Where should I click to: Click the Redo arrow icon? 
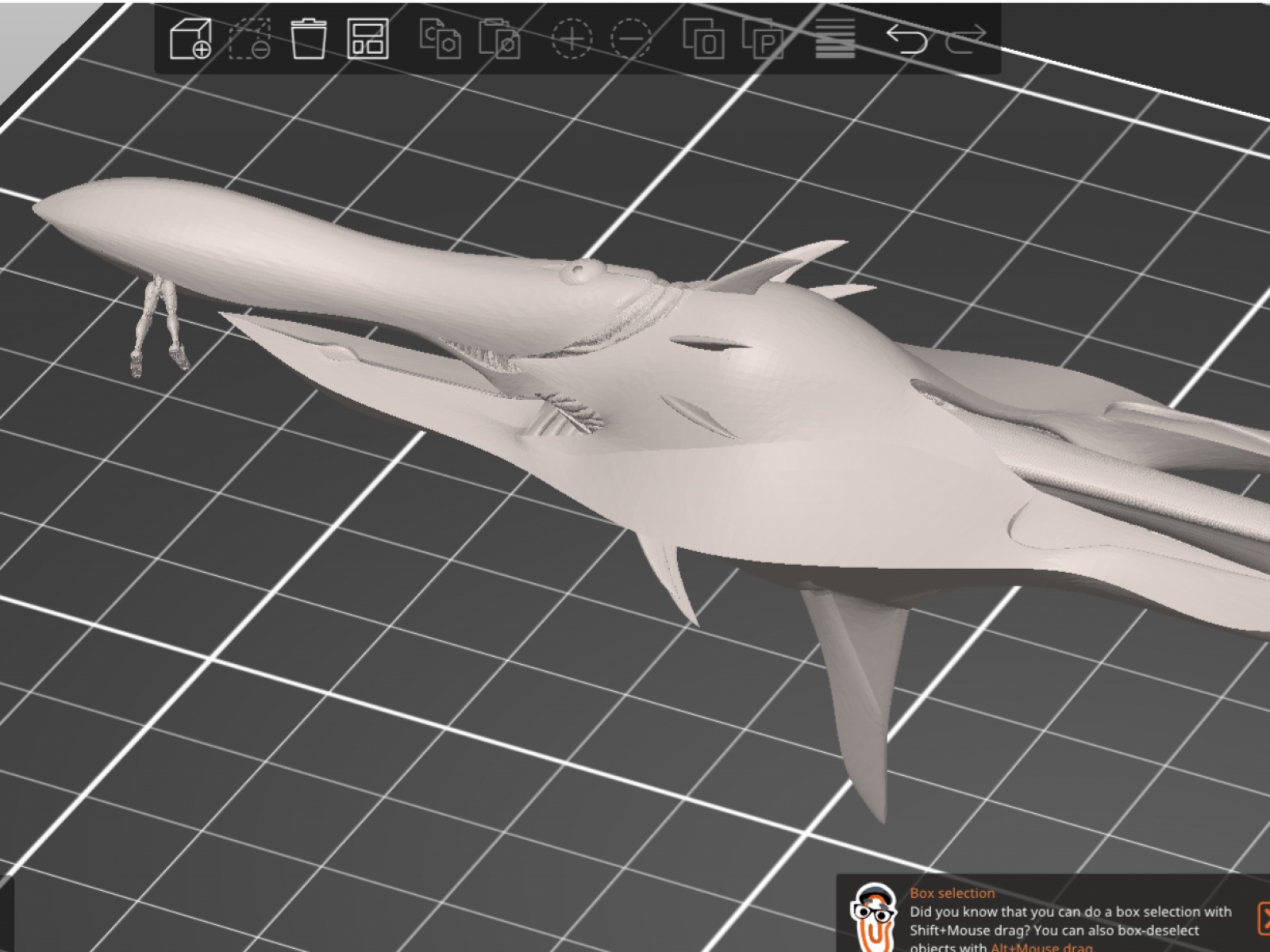pos(966,38)
